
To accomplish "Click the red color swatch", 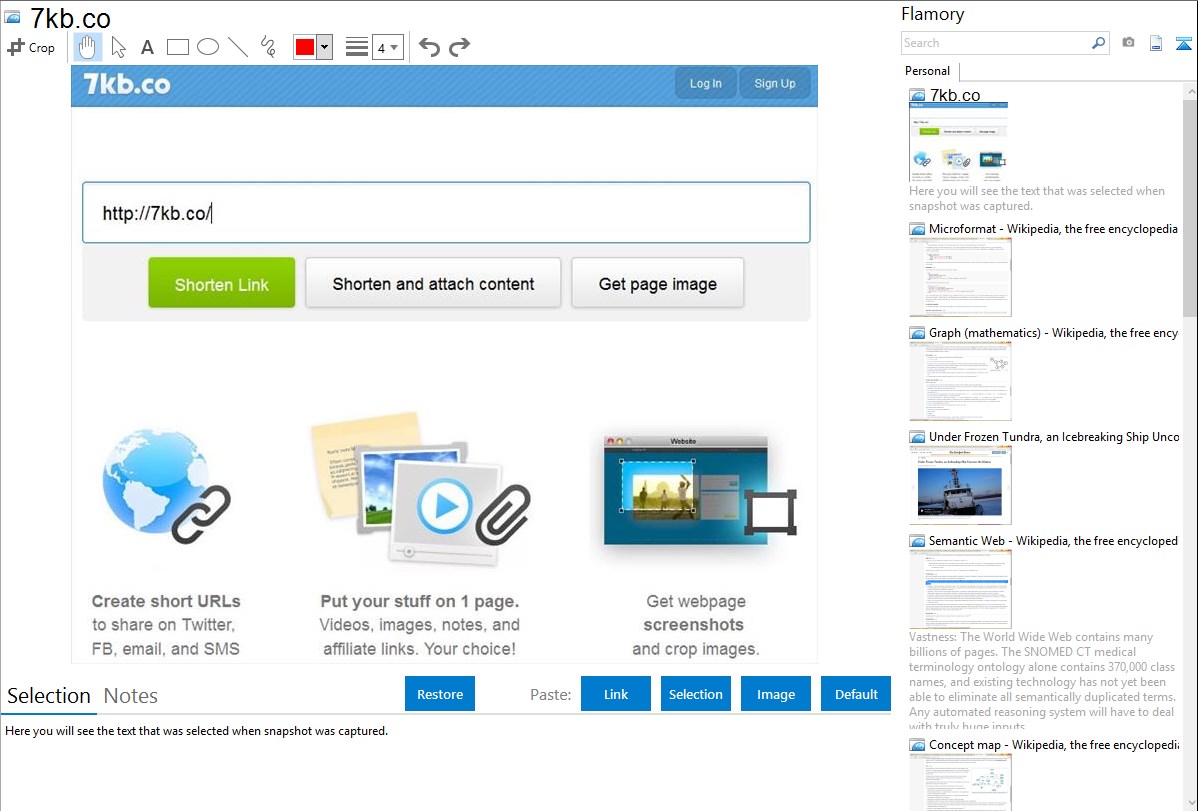I will coord(305,47).
